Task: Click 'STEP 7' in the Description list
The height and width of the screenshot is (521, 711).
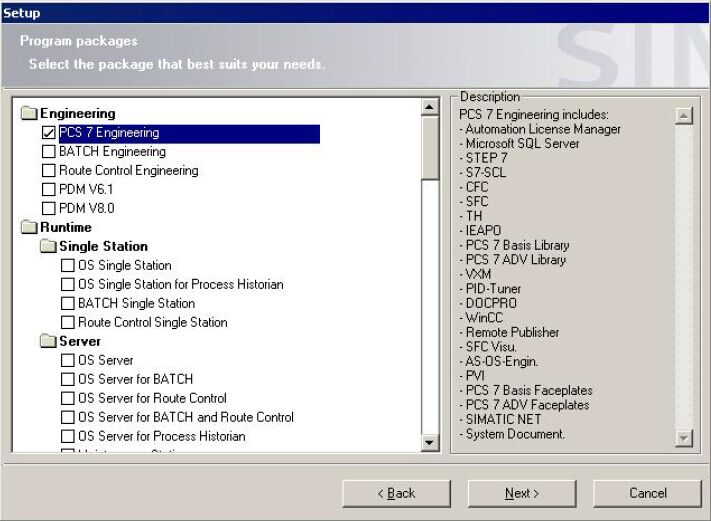Action: pos(487,158)
